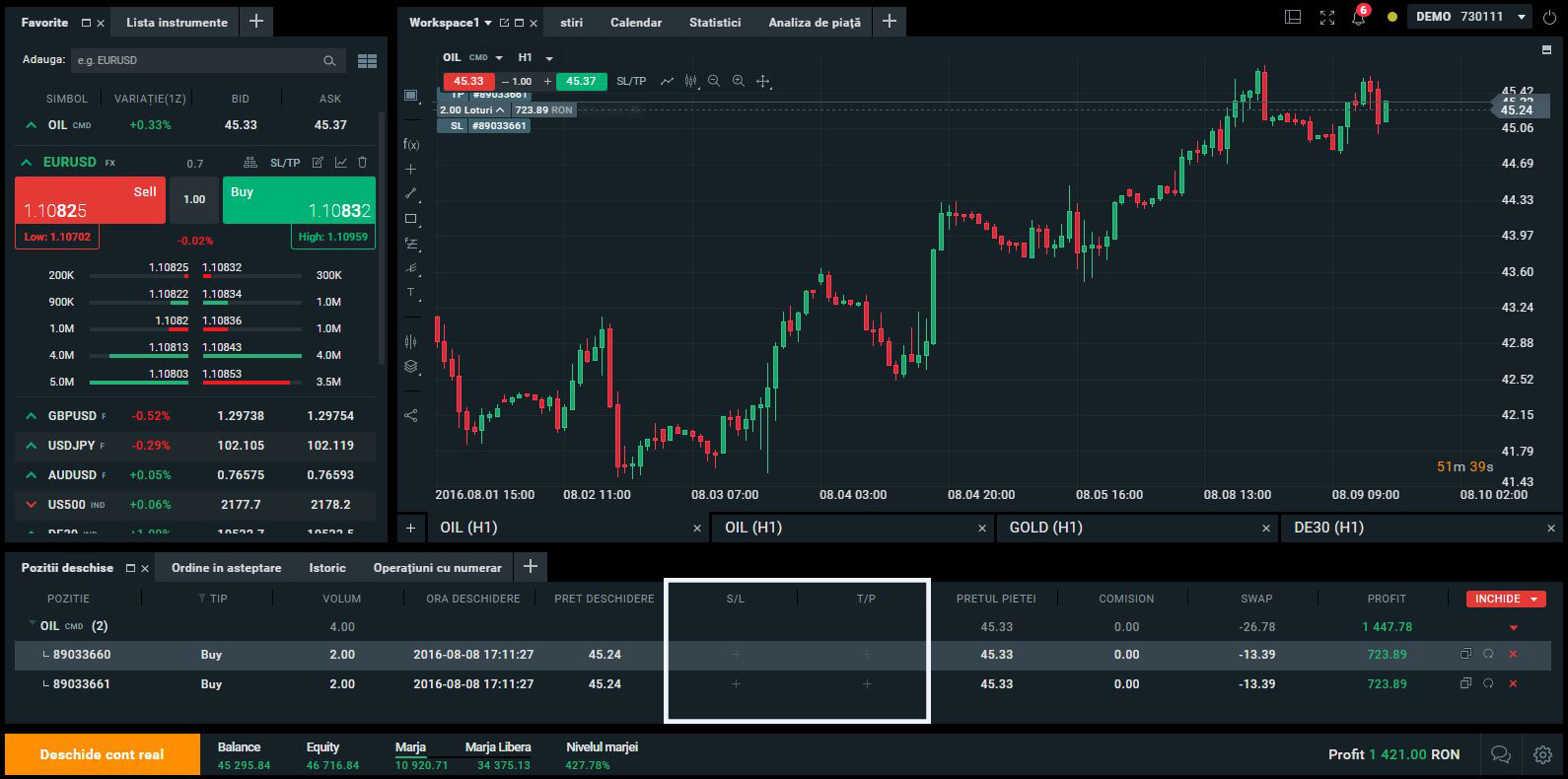
Task: Open the INCHIDE close-all dropdown
Action: click(1533, 599)
